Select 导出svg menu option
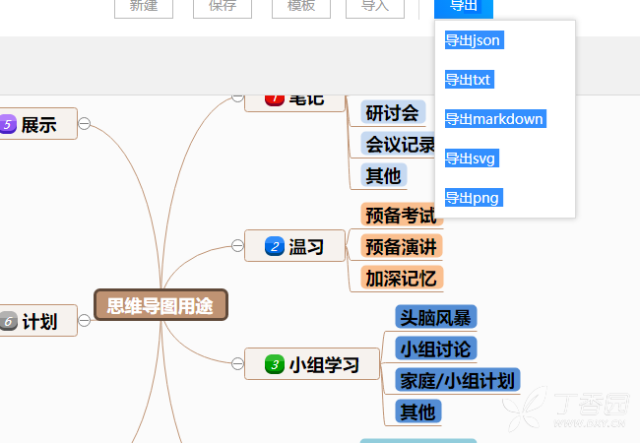This screenshot has width=640, height=443. pos(471,158)
